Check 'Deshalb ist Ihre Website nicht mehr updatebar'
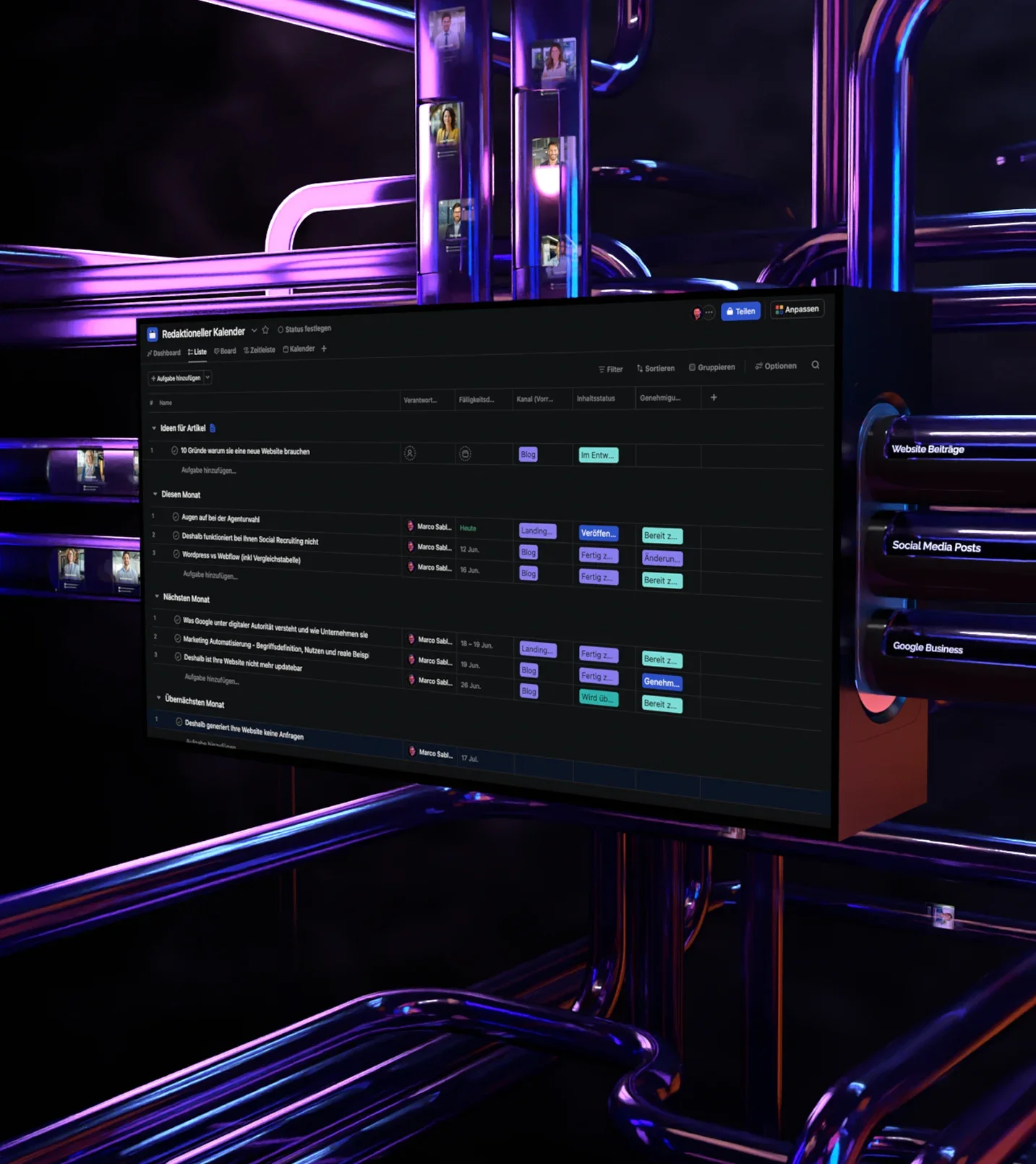Viewport: 1036px width, 1164px height. [x=178, y=656]
